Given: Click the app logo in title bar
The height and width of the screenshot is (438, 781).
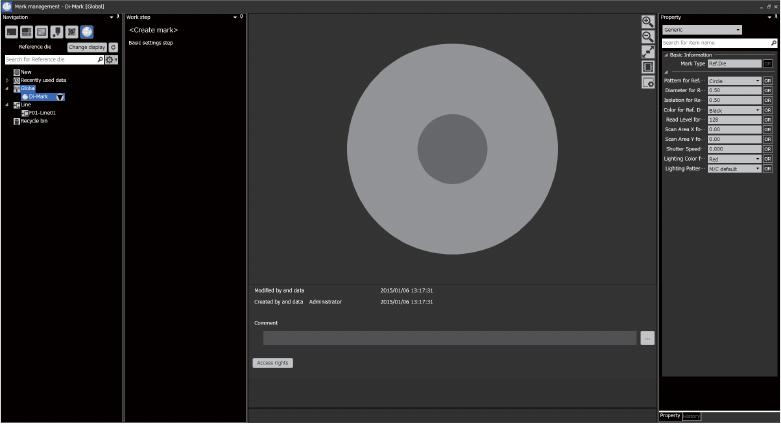Looking at the screenshot, I should point(6,6).
